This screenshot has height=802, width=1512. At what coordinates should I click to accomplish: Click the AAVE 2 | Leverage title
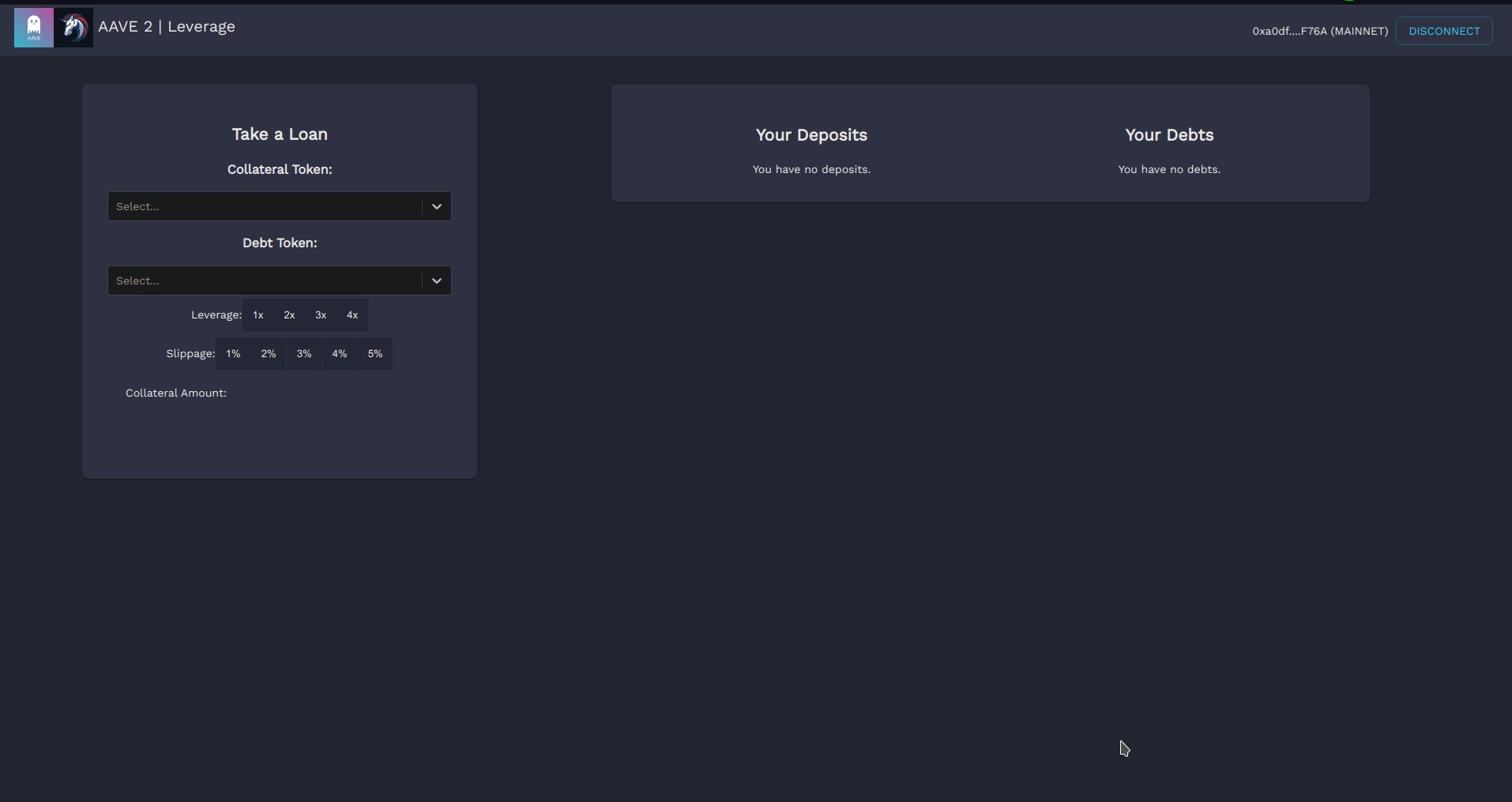(167, 27)
